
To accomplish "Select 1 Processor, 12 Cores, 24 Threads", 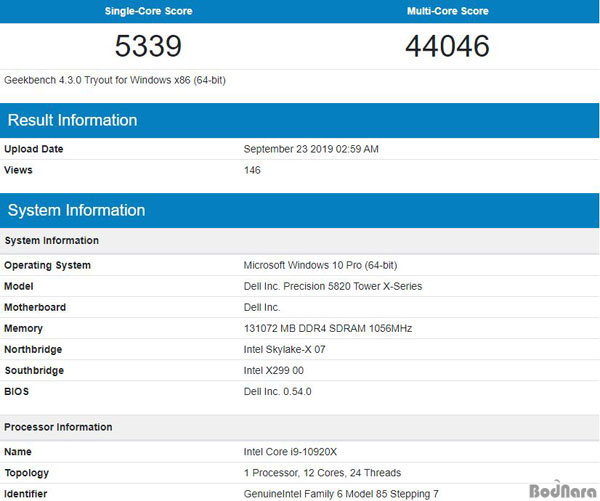I will pyautogui.click(x=323, y=473).
